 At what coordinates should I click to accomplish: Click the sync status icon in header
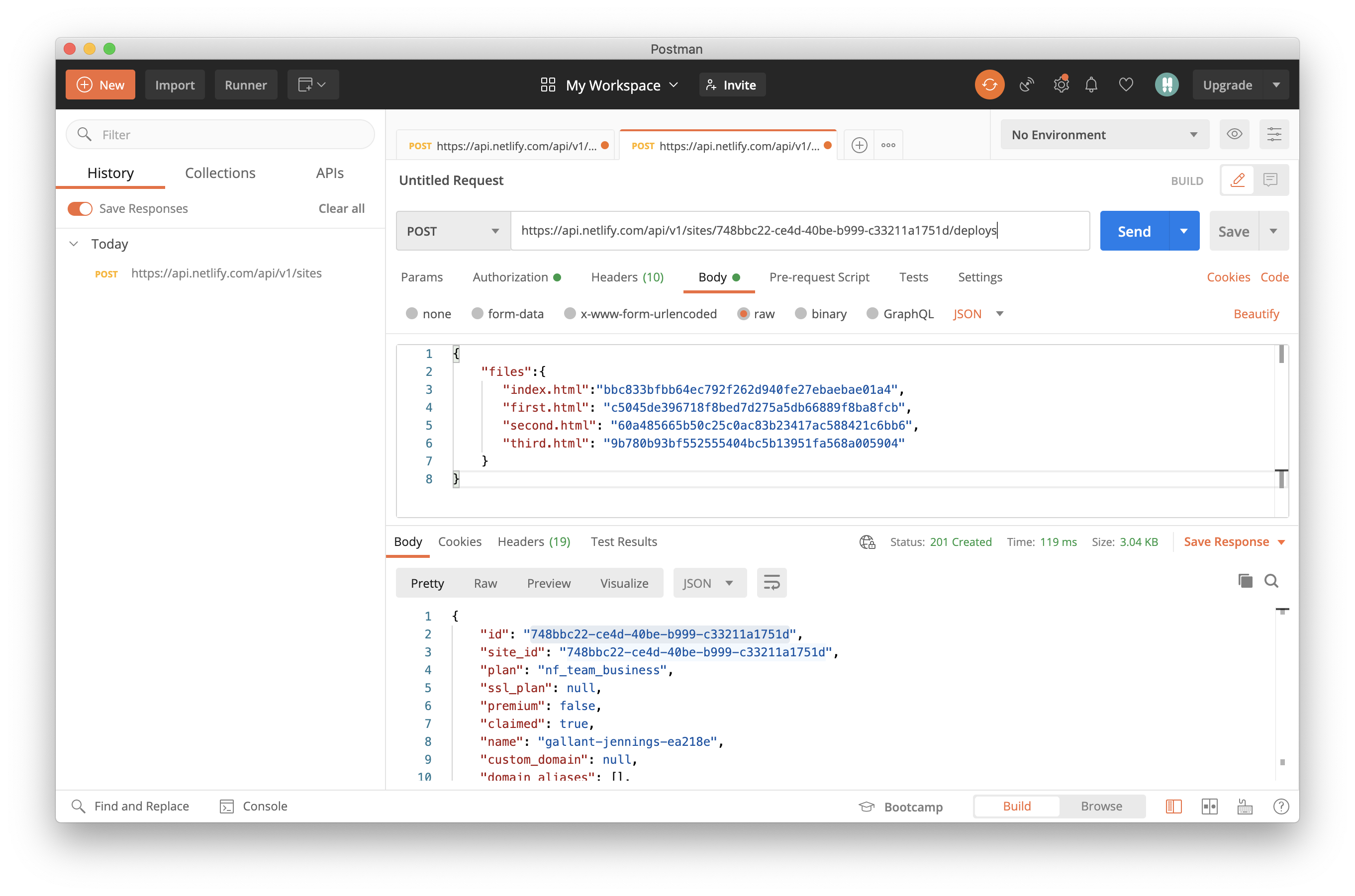(x=989, y=84)
